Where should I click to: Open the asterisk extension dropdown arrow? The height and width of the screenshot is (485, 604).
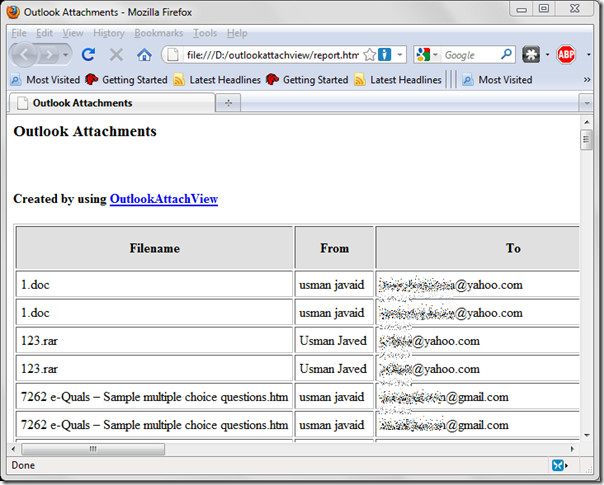coord(547,55)
